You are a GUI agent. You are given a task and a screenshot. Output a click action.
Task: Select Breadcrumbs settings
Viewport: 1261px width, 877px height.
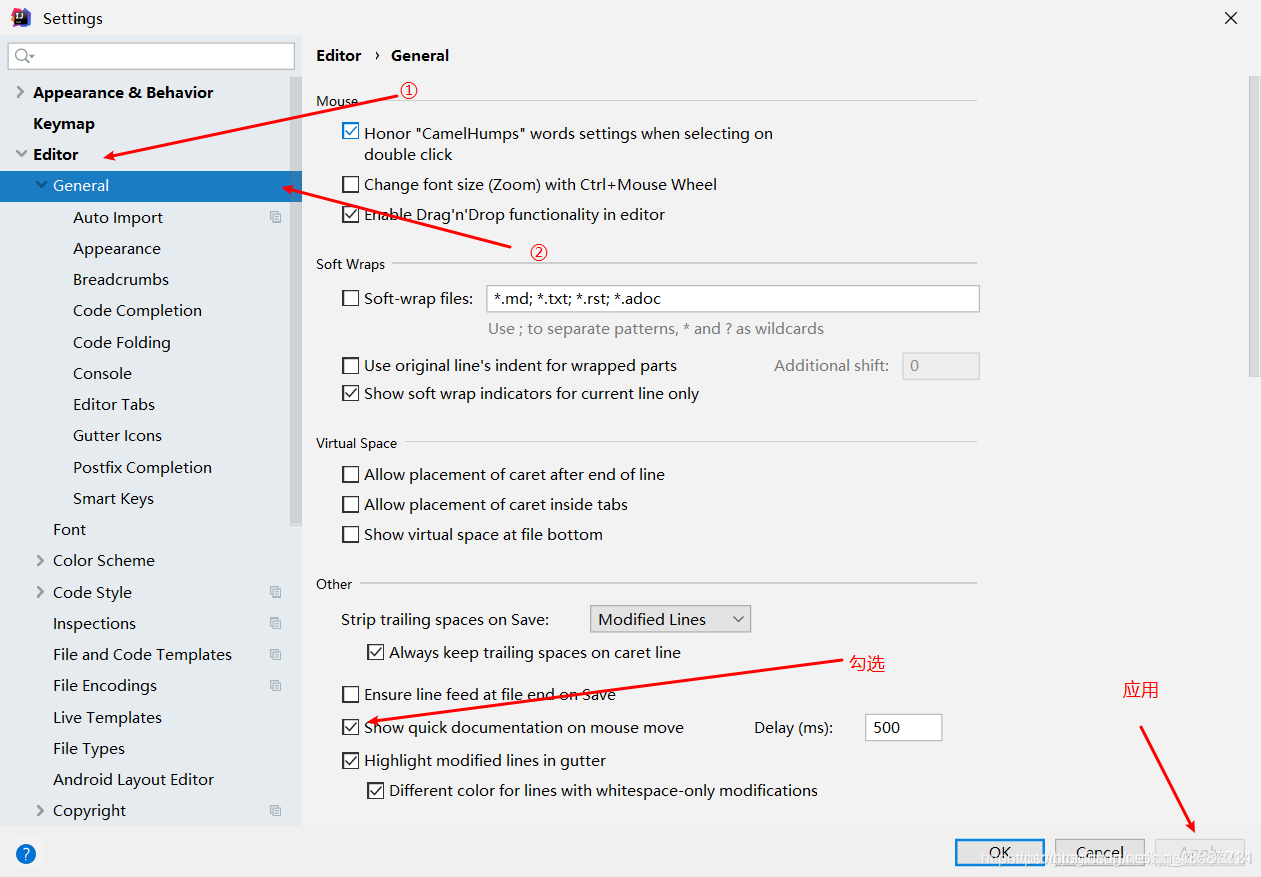121,279
